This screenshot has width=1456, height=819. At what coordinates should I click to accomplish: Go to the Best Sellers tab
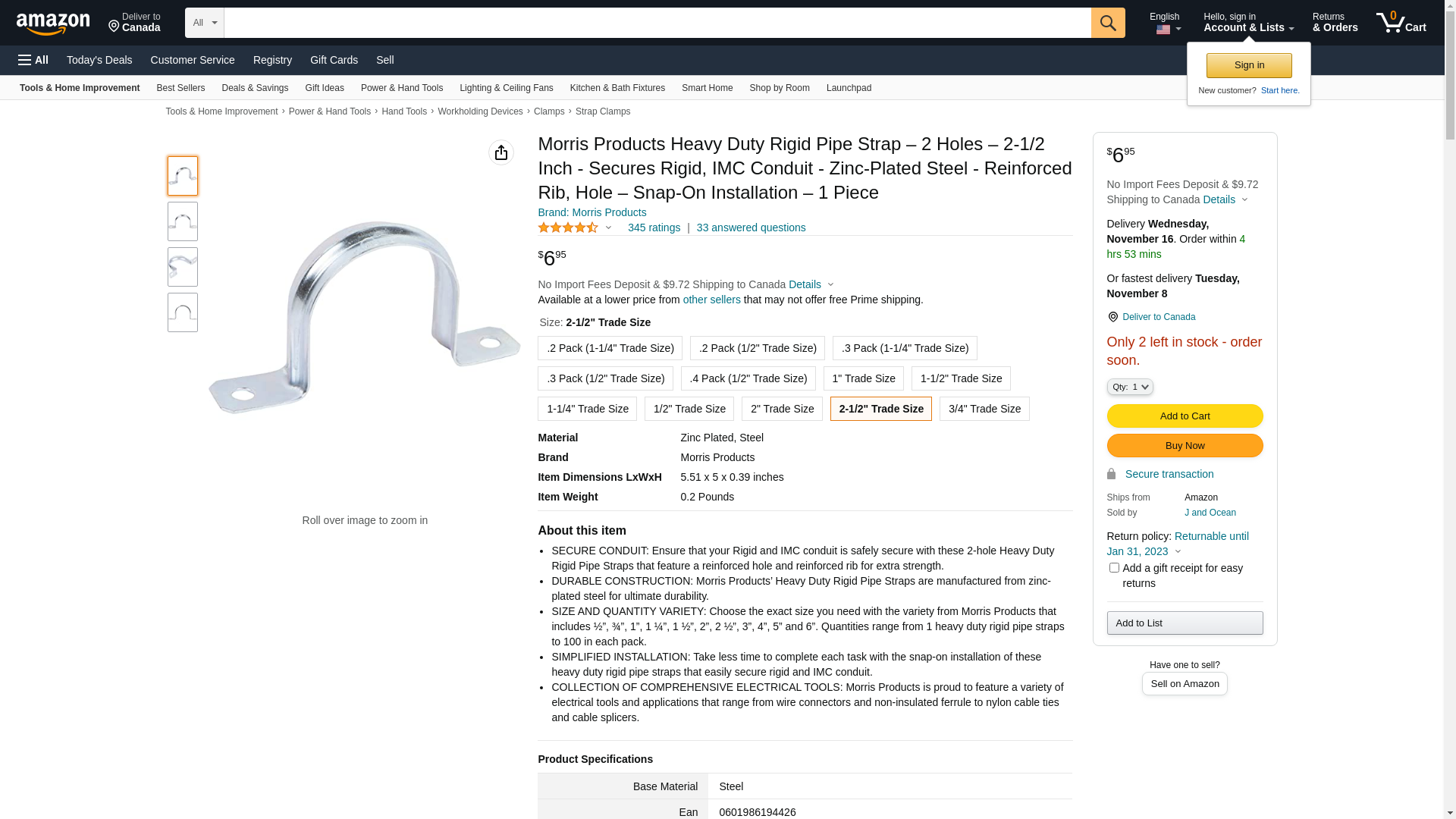180,88
